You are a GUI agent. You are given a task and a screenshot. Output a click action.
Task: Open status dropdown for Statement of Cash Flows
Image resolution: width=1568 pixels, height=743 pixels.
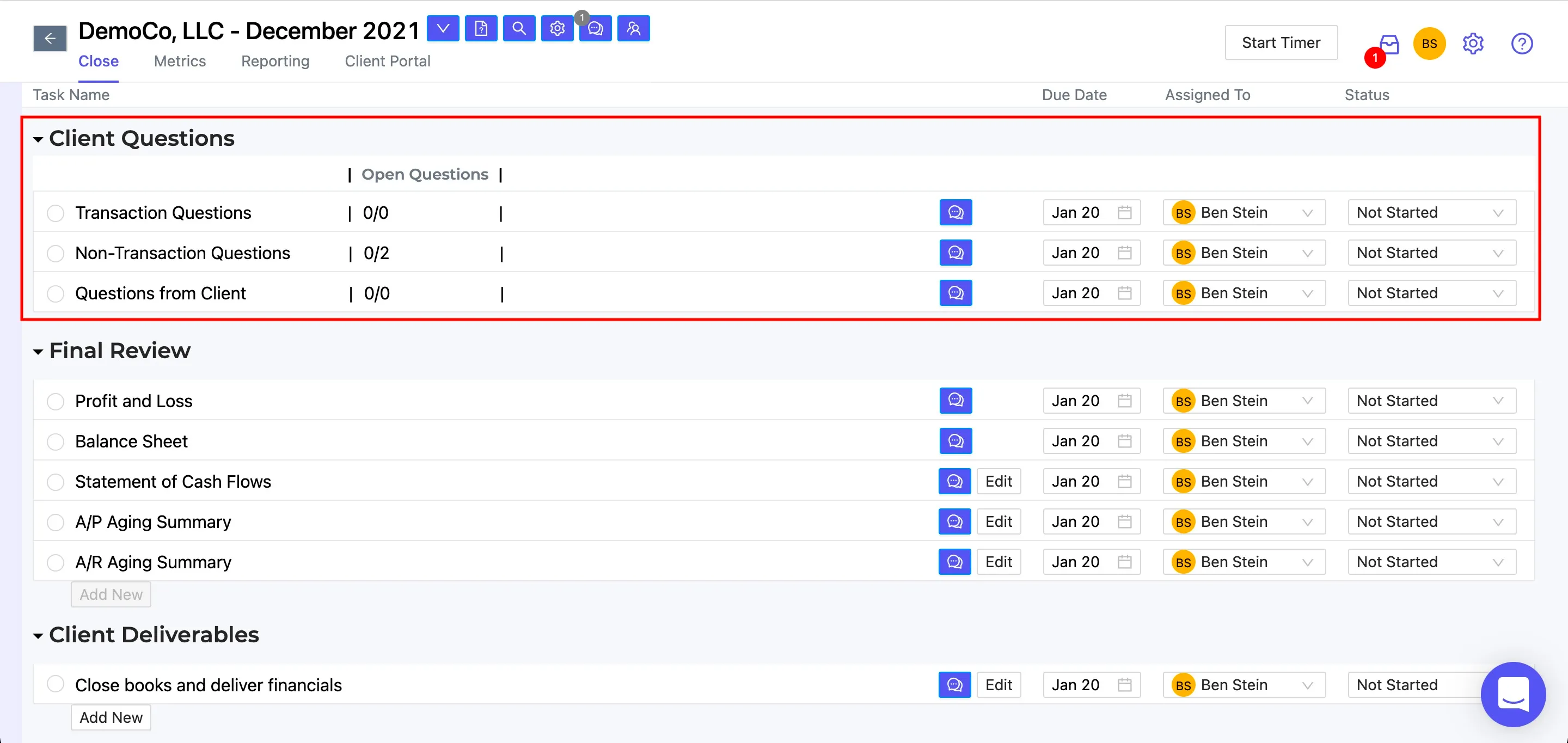point(1432,481)
